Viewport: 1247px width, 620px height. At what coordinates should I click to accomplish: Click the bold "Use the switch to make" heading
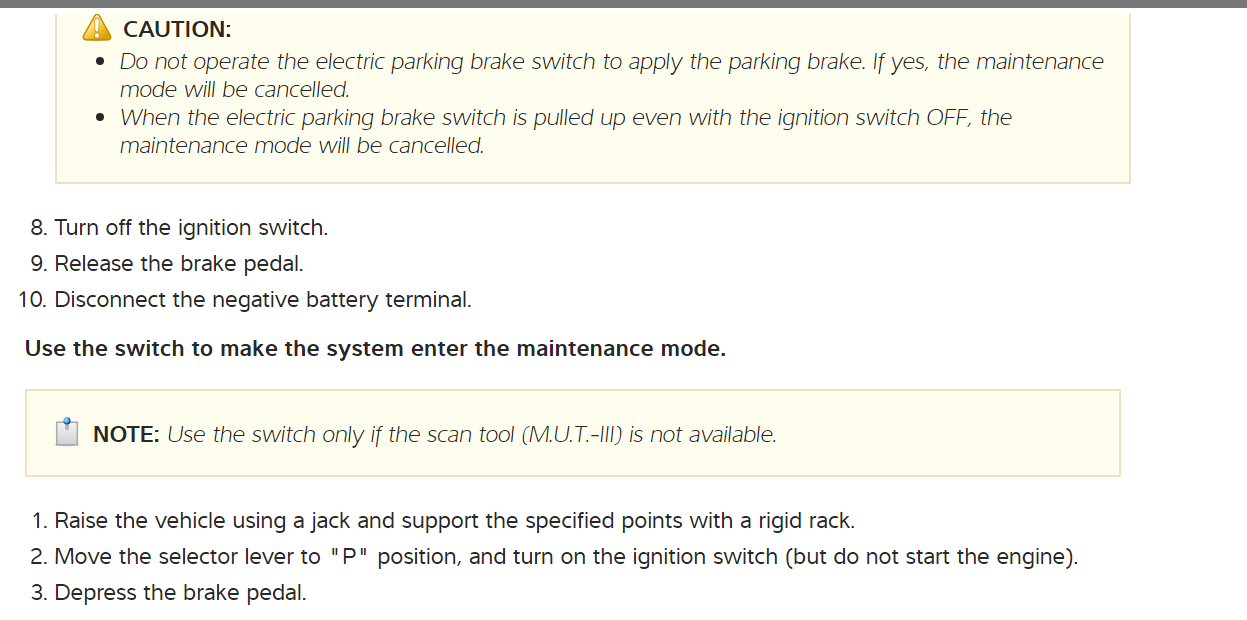[x=375, y=349]
